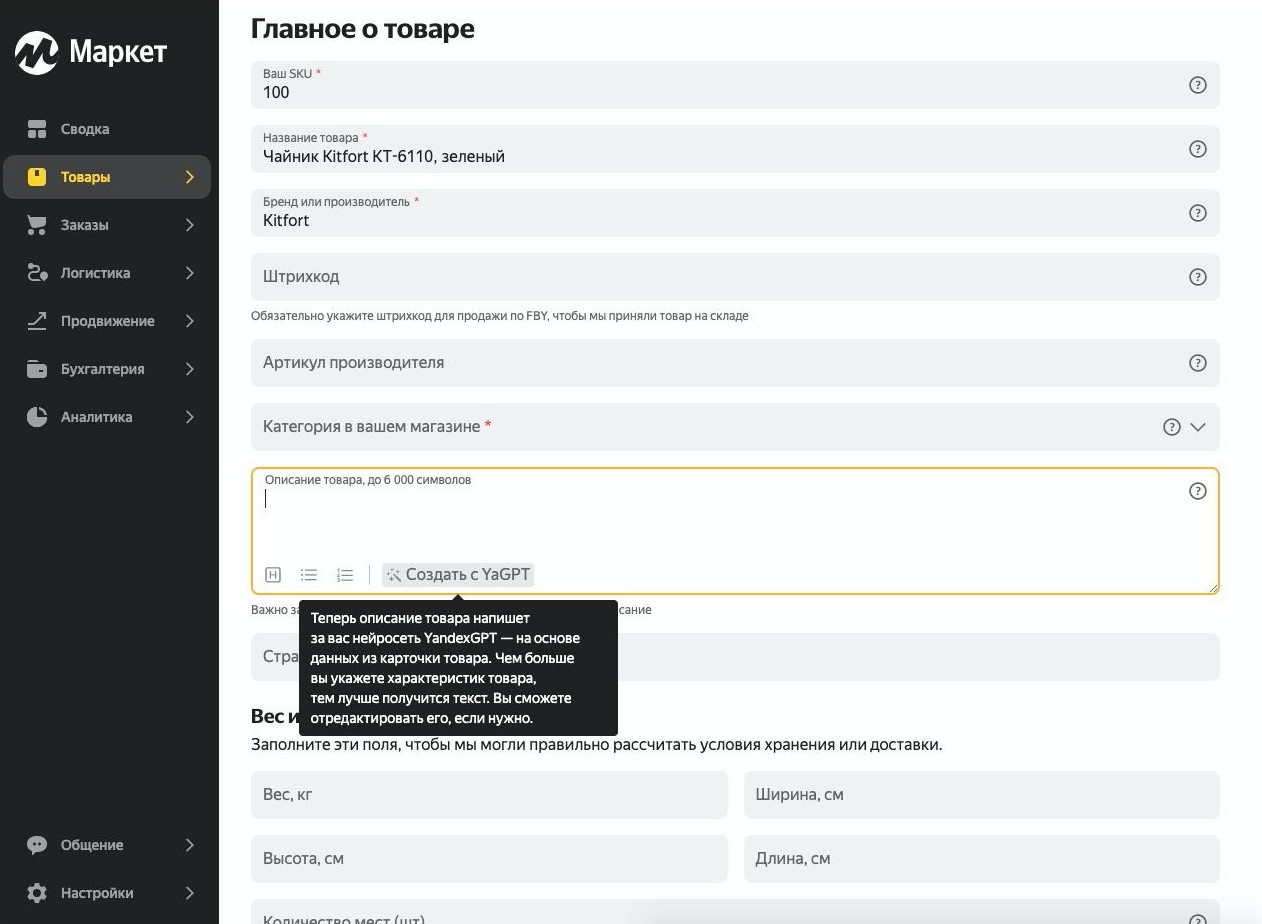
Task: Click into the Вес, кг input field
Action: click(489, 795)
